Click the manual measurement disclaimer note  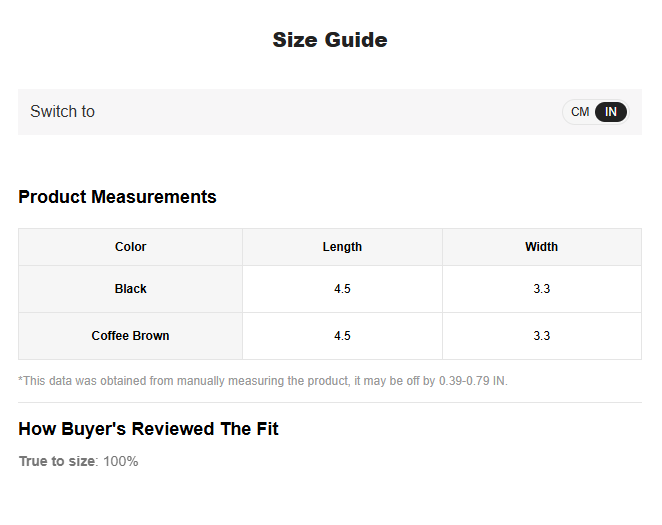click(263, 381)
